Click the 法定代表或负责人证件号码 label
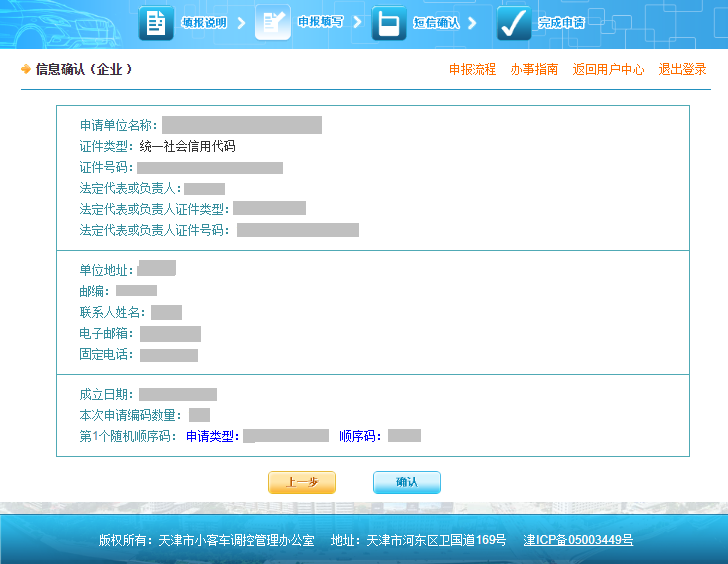The image size is (728, 564). click(155, 230)
